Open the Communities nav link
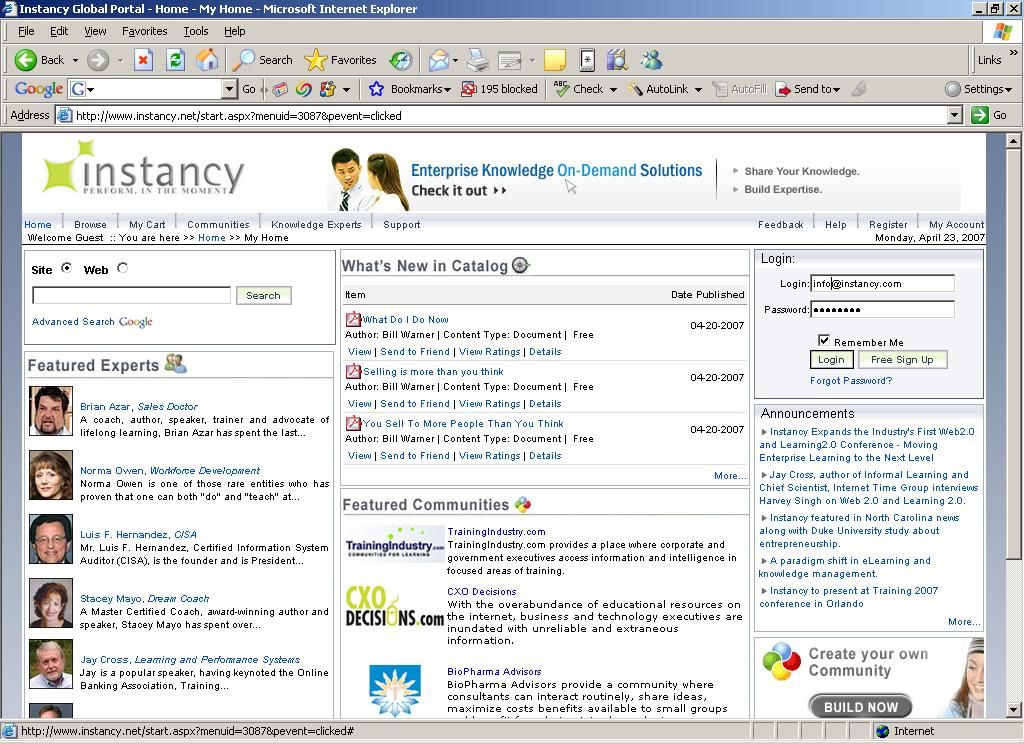 pos(218,224)
